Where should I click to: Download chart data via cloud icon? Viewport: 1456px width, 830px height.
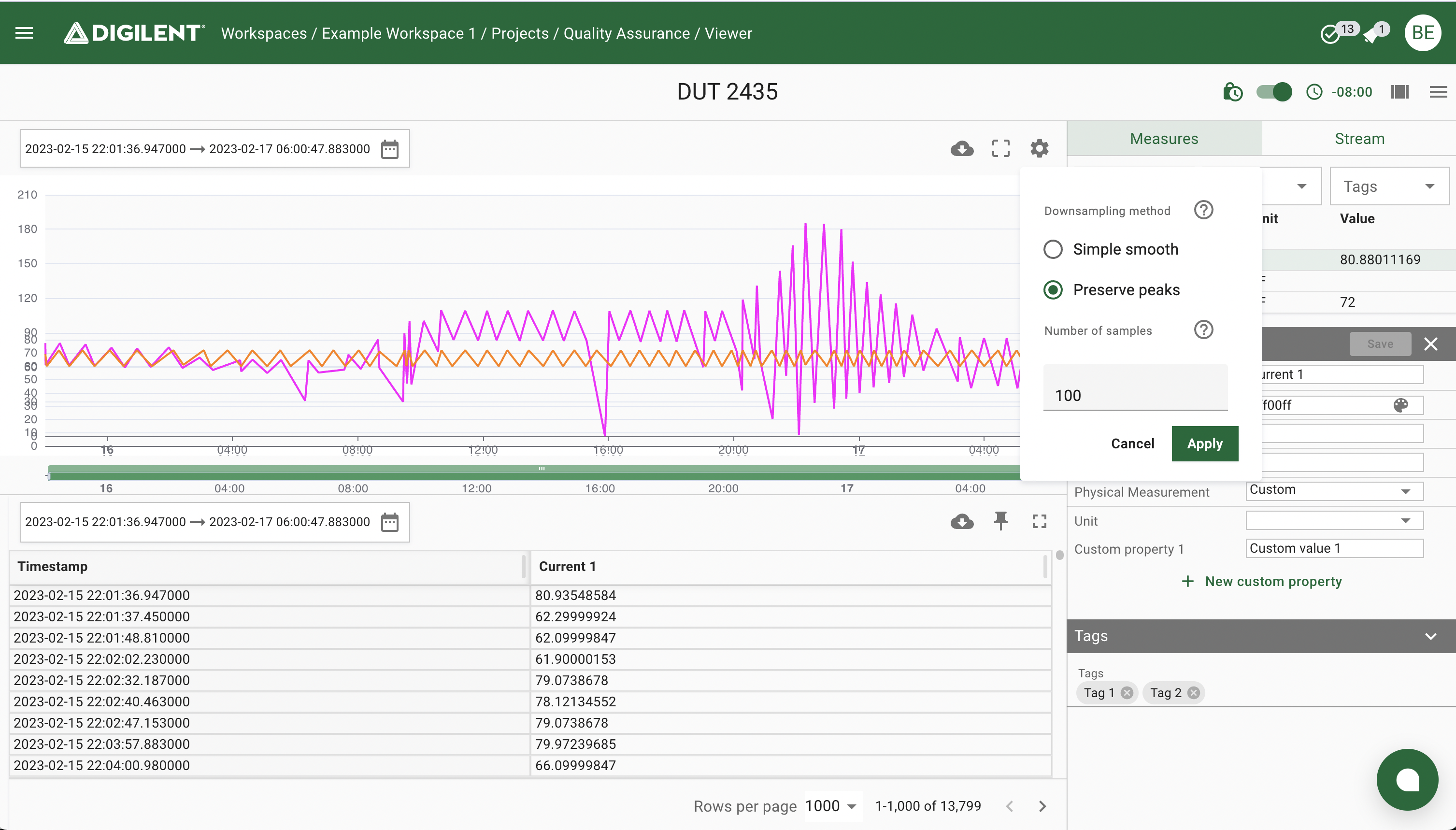pyautogui.click(x=962, y=149)
